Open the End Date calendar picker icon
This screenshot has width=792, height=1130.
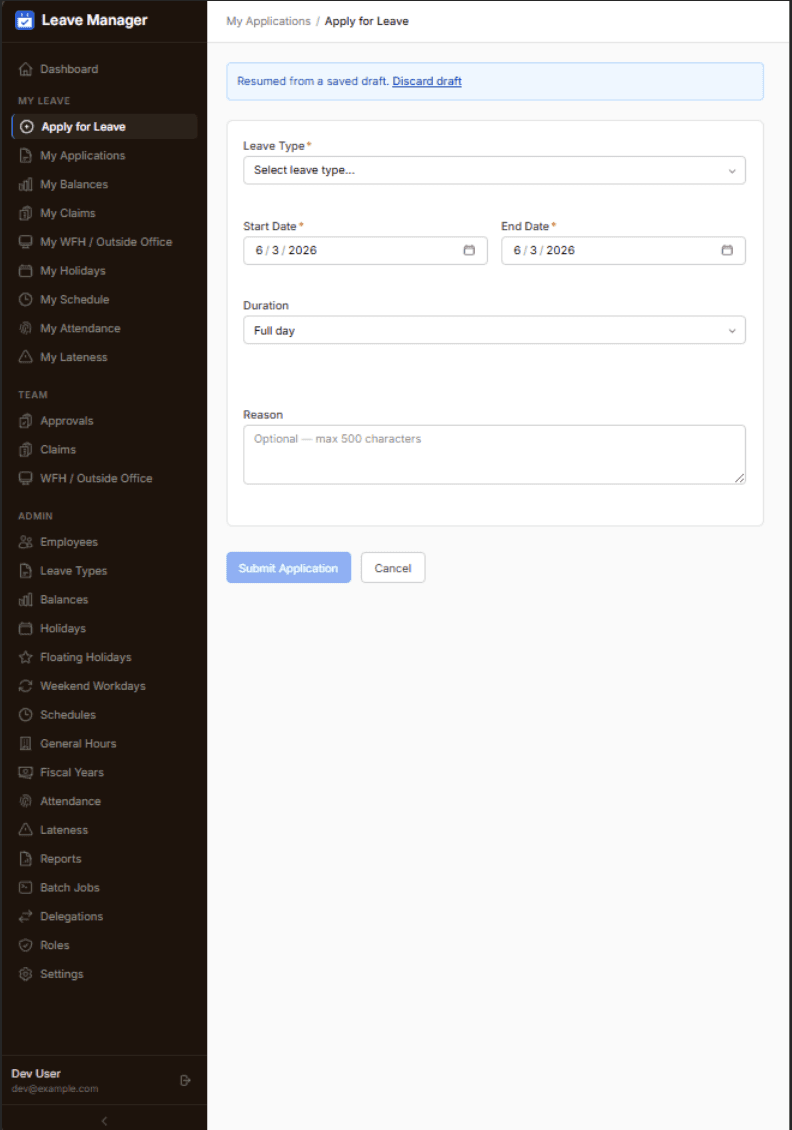(x=727, y=250)
